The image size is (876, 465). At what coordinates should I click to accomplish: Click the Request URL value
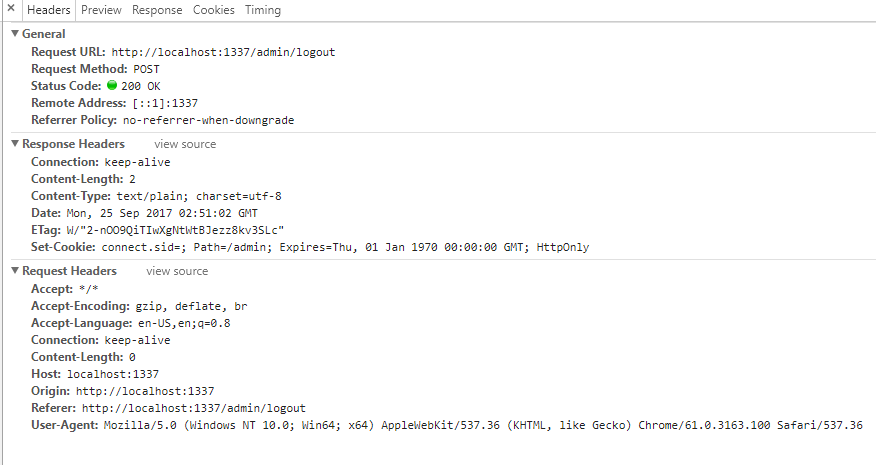coord(223,53)
